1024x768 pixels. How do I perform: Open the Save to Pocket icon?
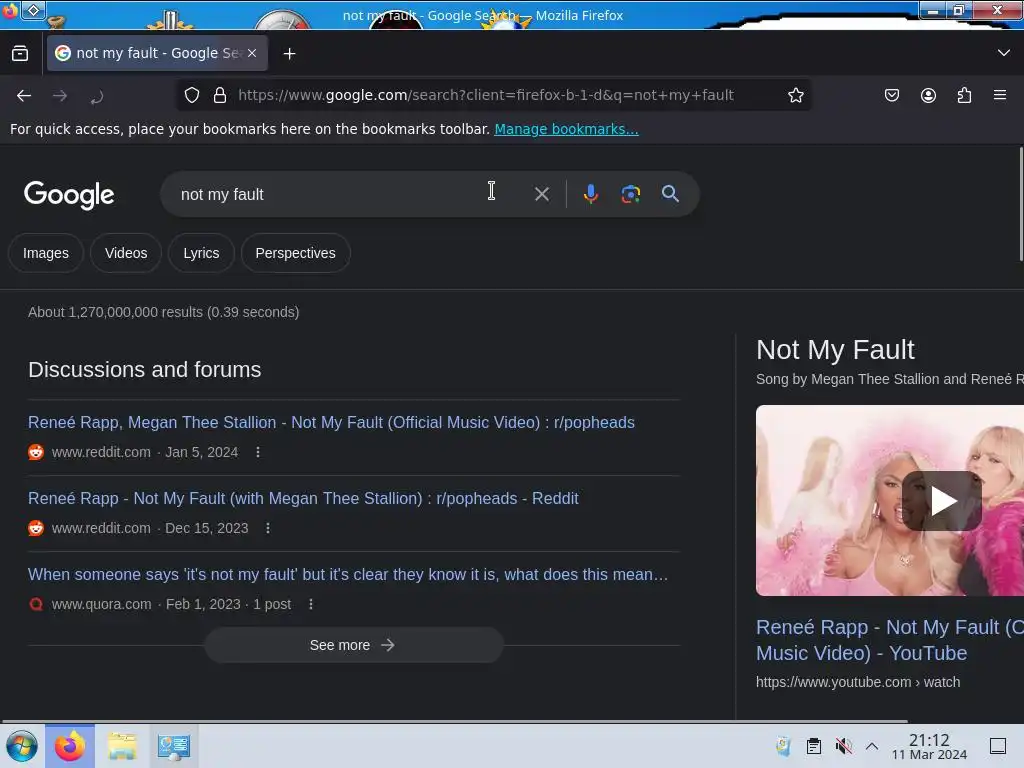coord(891,95)
